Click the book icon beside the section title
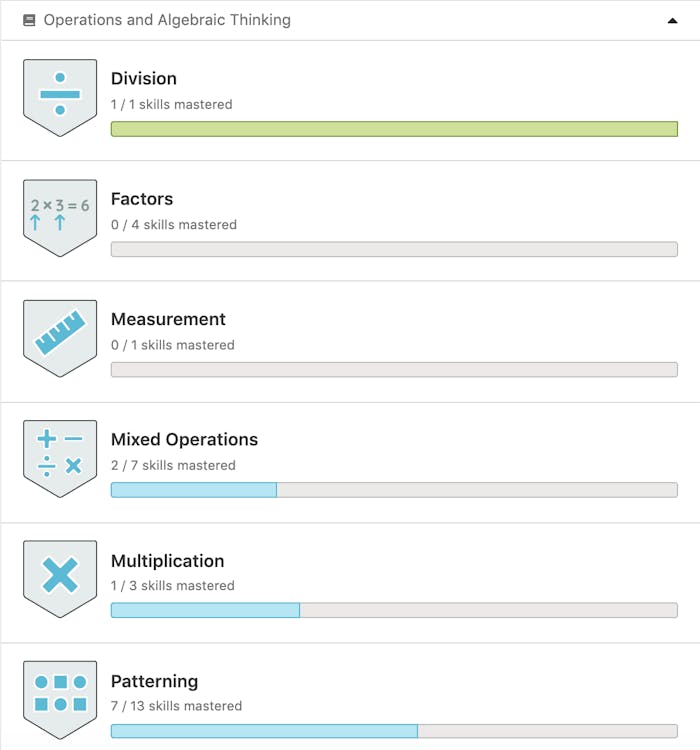 [x=29, y=20]
